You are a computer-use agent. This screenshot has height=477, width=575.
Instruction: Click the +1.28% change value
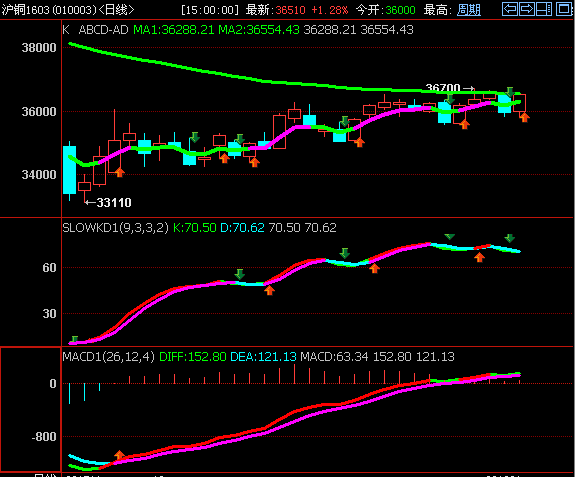pyautogui.click(x=329, y=10)
